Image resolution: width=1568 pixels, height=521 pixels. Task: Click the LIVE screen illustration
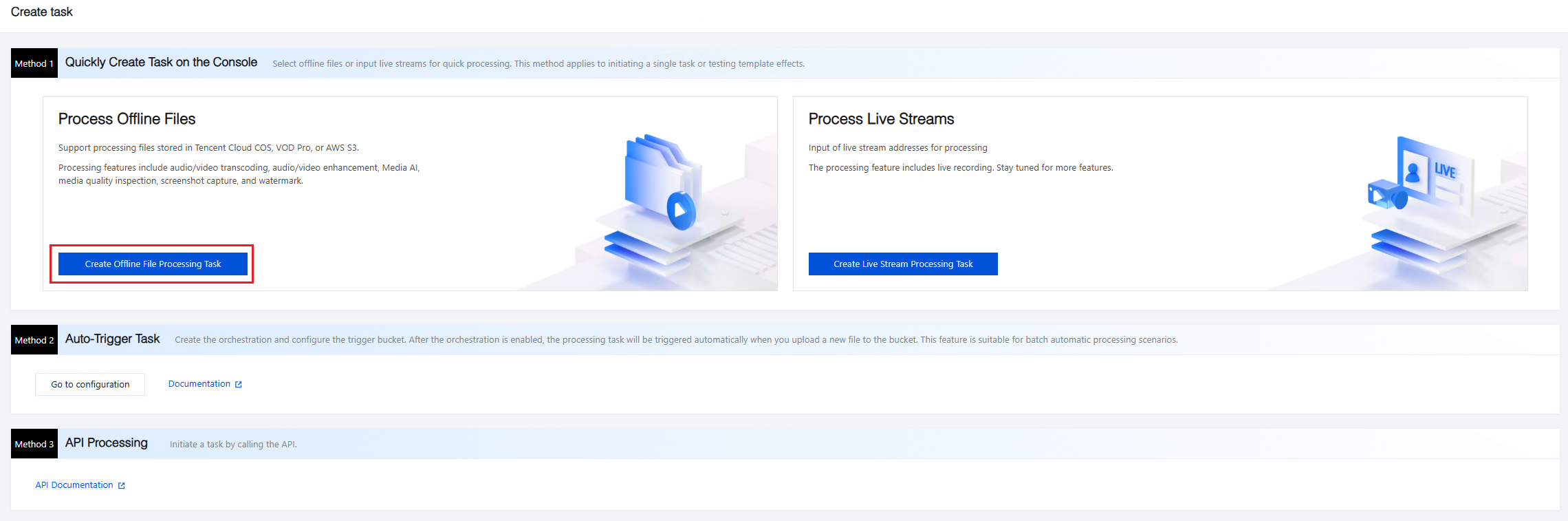coord(1434,172)
